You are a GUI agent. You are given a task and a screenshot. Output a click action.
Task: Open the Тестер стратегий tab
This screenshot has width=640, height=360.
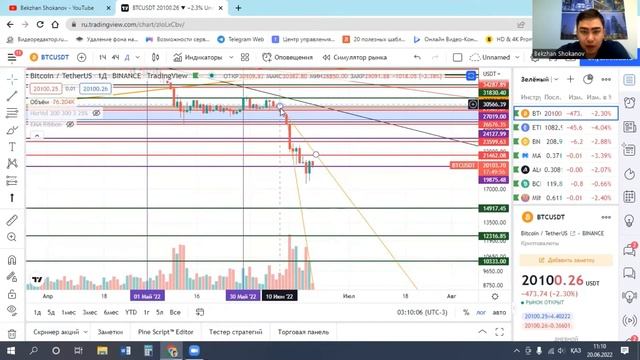tap(236, 332)
